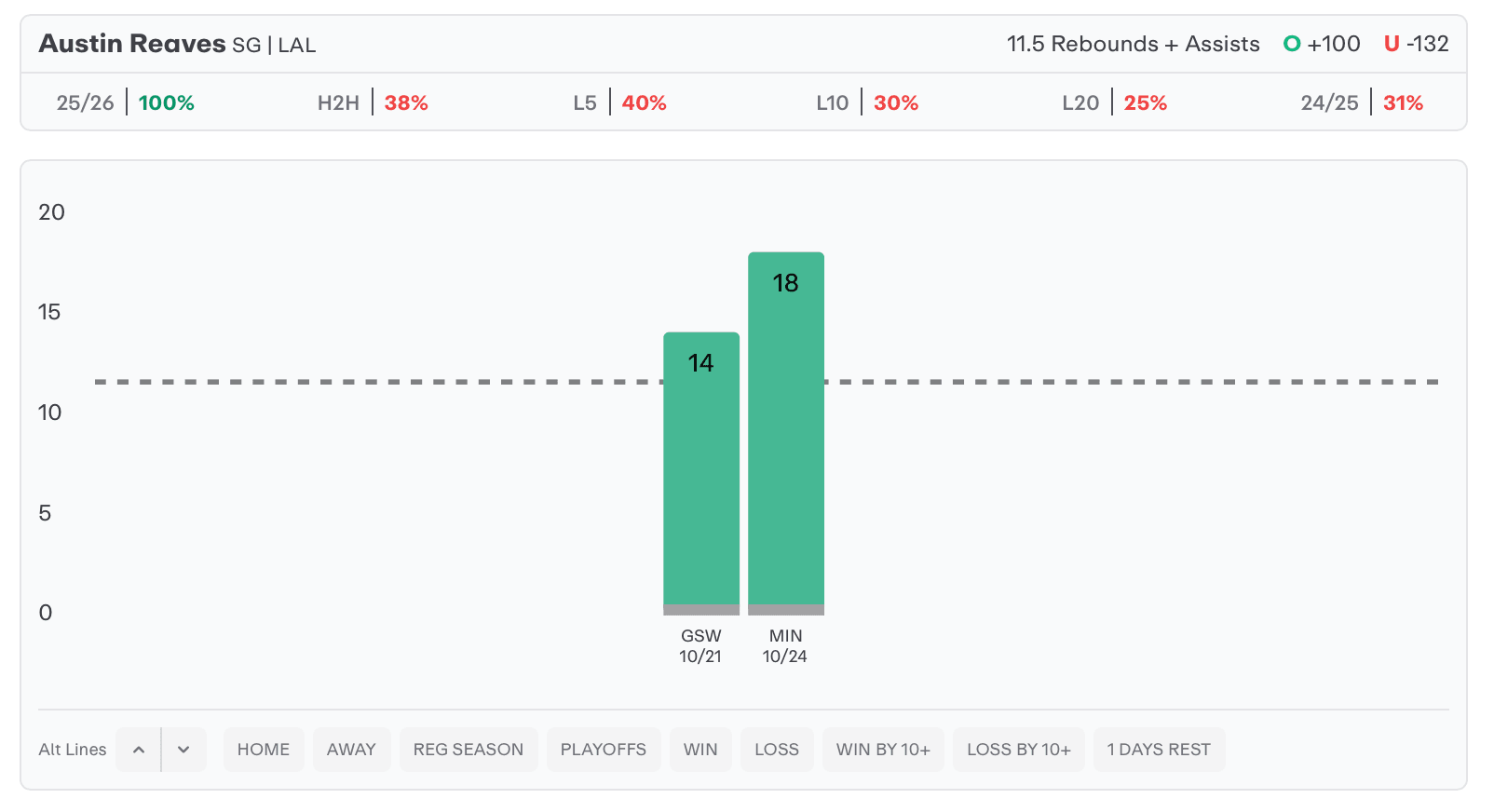Toggle the AWAY games filter
Screen dimensions: 1494x812
(x=351, y=750)
